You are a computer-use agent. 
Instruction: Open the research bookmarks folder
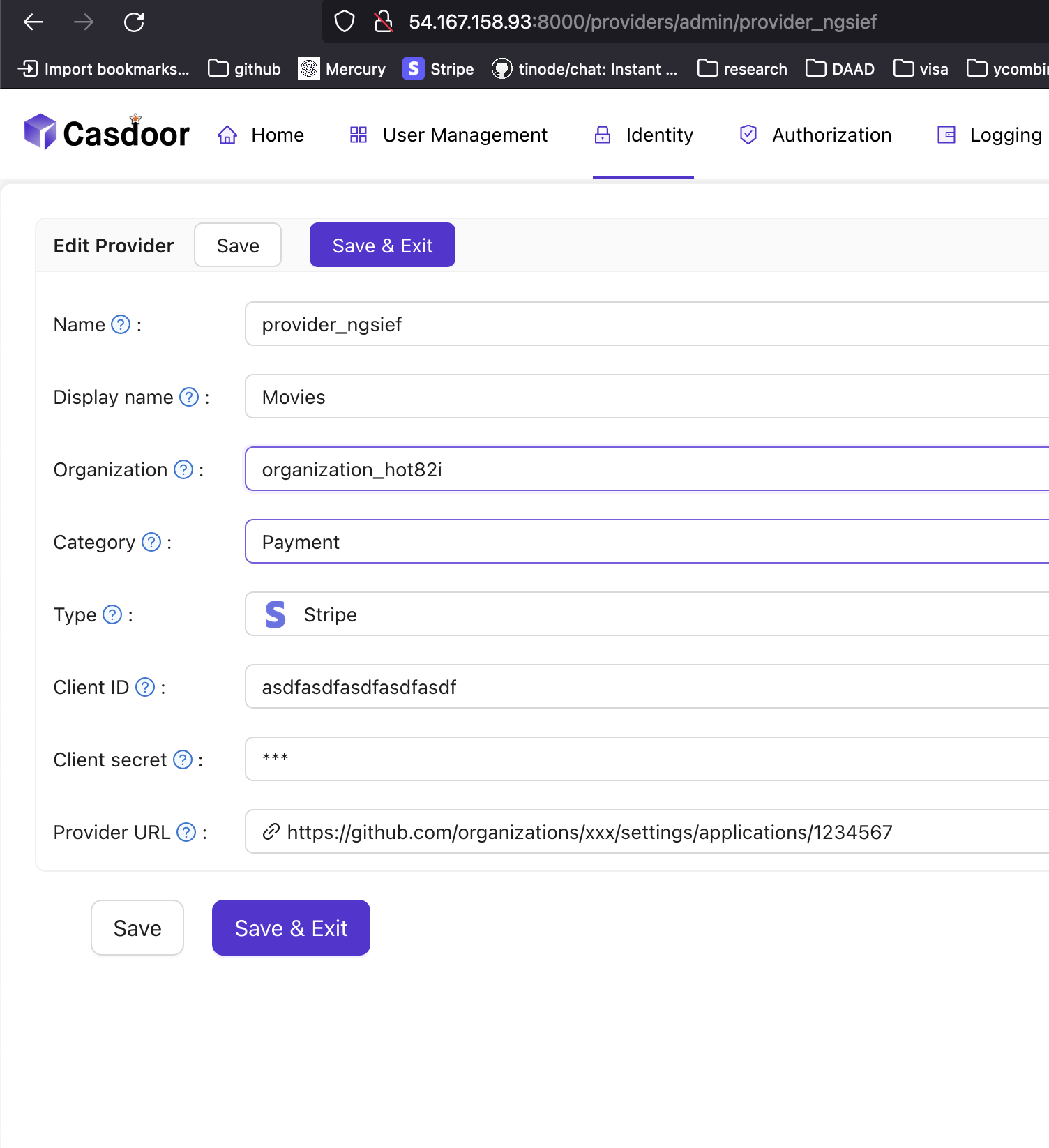(742, 69)
